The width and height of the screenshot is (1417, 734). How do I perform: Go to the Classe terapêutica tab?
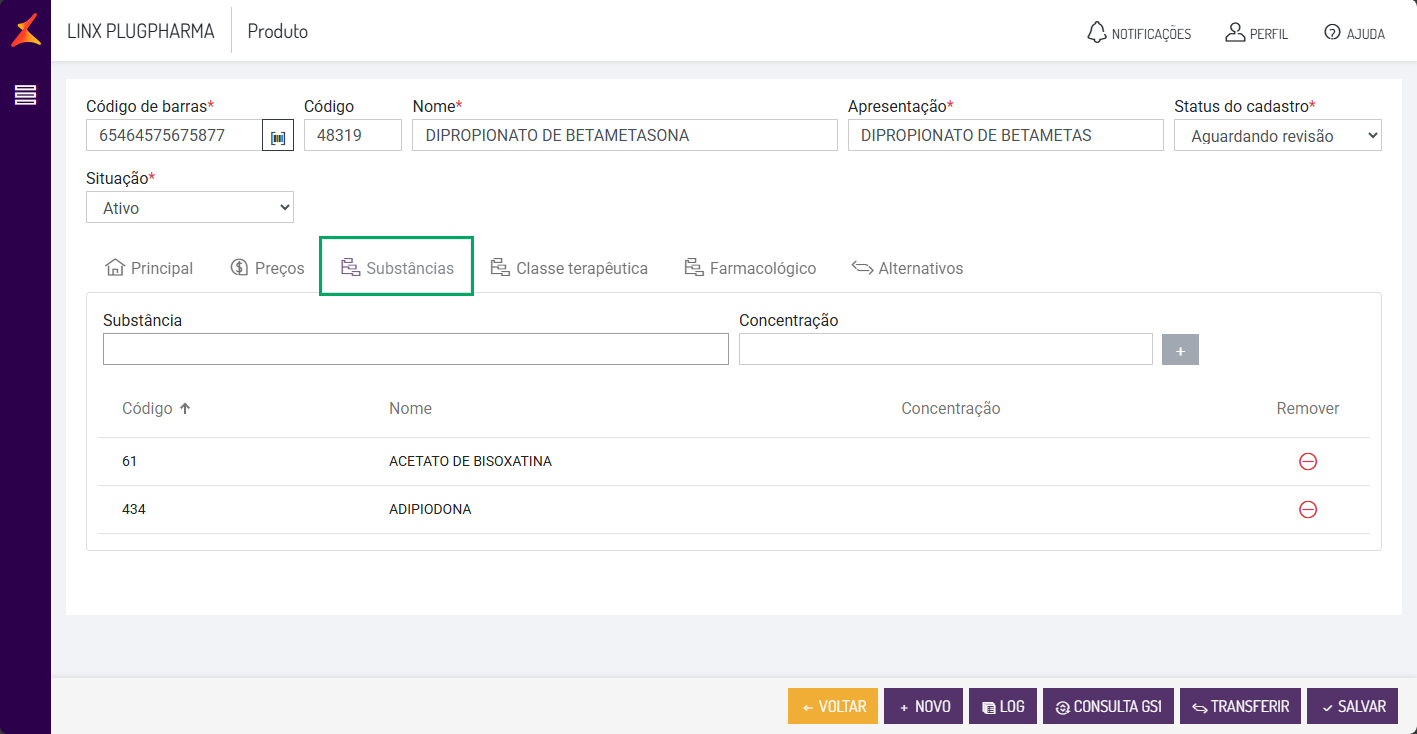tap(569, 268)
